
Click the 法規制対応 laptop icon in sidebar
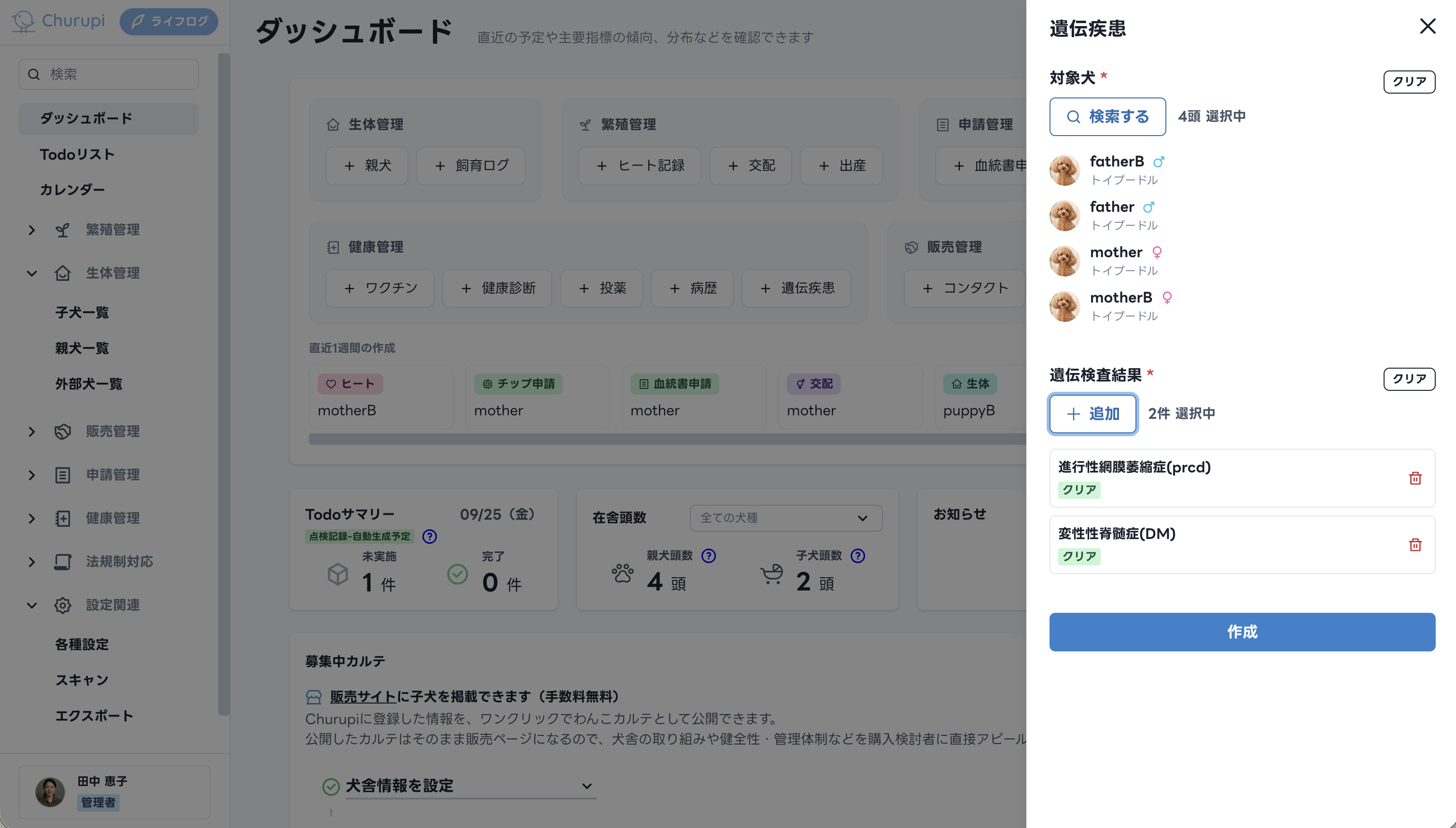tap(63, 562)
